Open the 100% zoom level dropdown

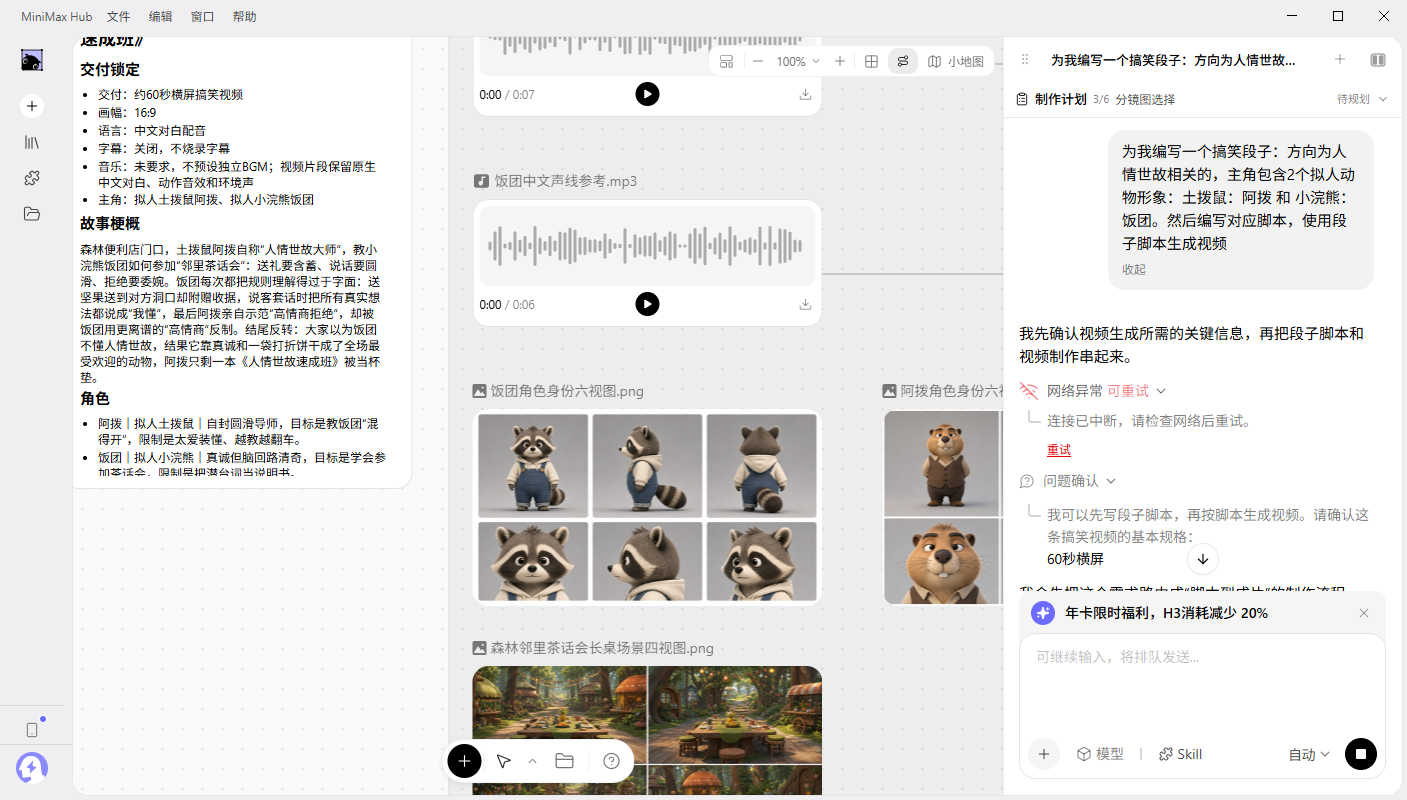pos(799,61)
